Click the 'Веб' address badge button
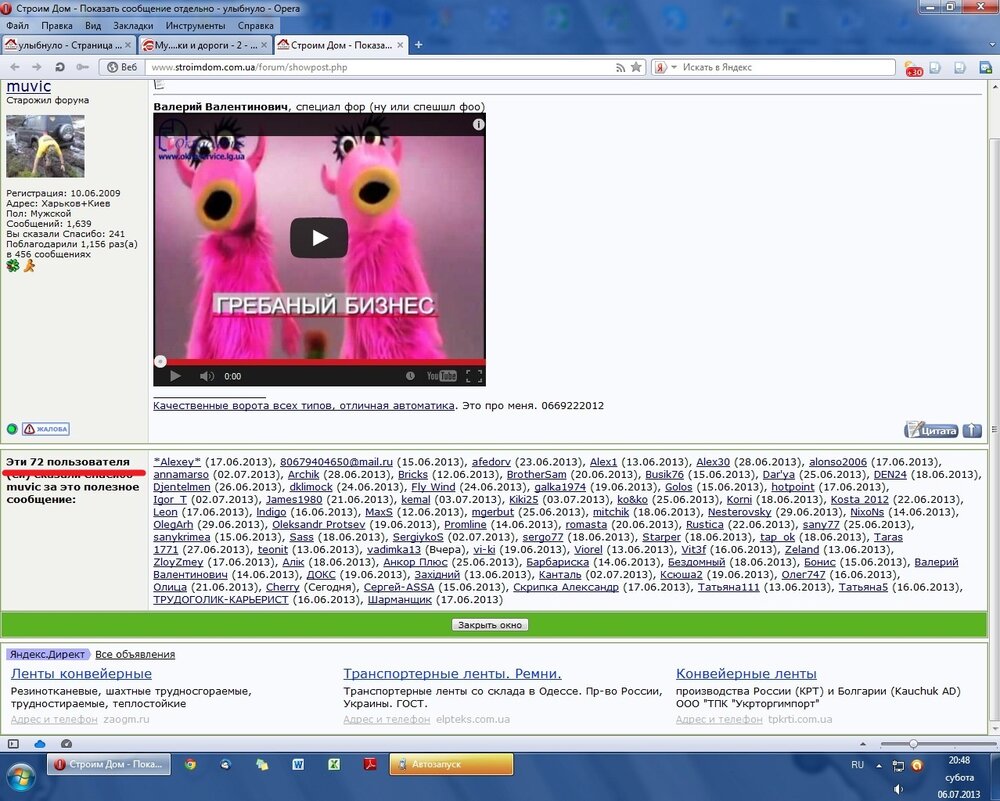The width and height of the screenshot is (1000, 801). coord(122,67)
